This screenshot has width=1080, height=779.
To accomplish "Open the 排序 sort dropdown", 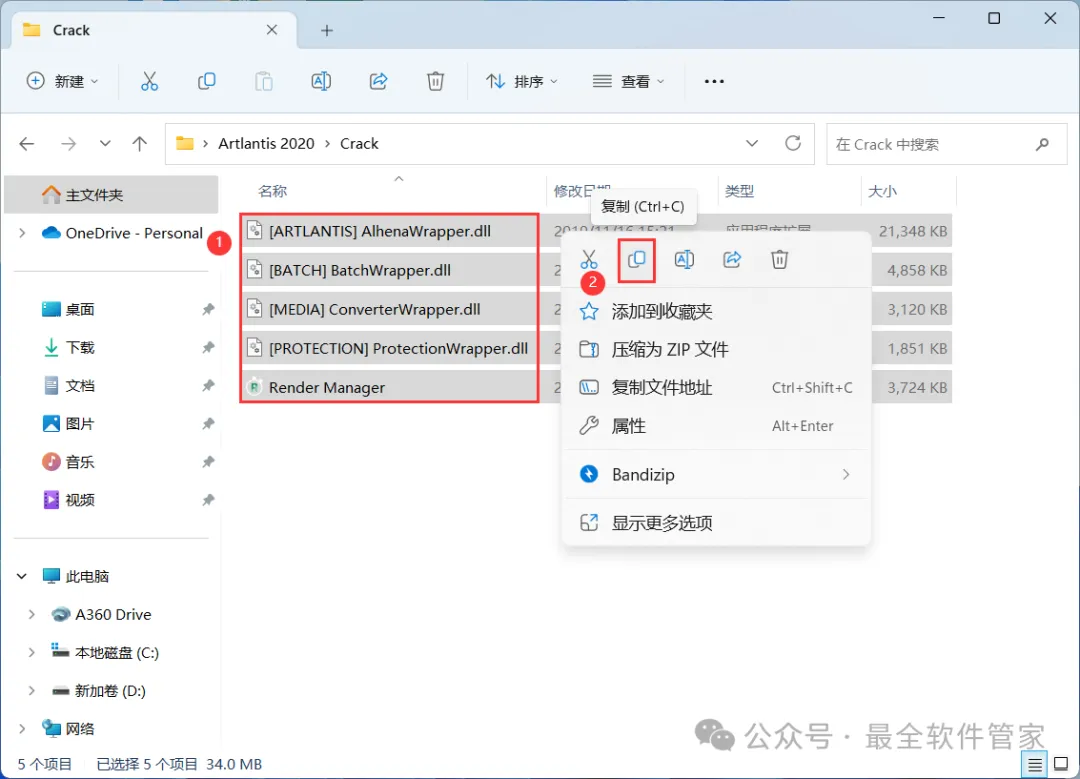I will (521, 81).
